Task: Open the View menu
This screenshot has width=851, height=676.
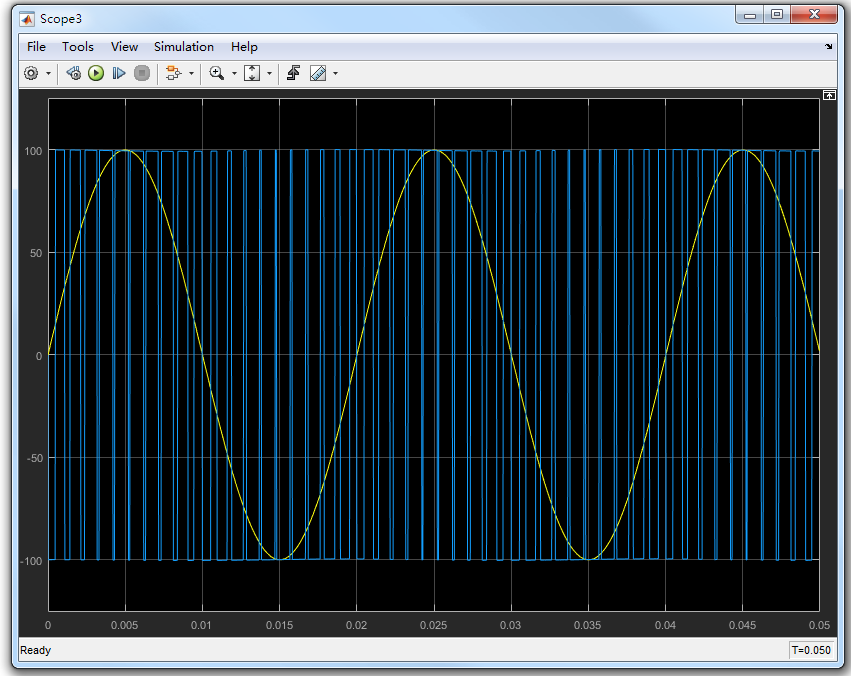Action: [124, 47]
